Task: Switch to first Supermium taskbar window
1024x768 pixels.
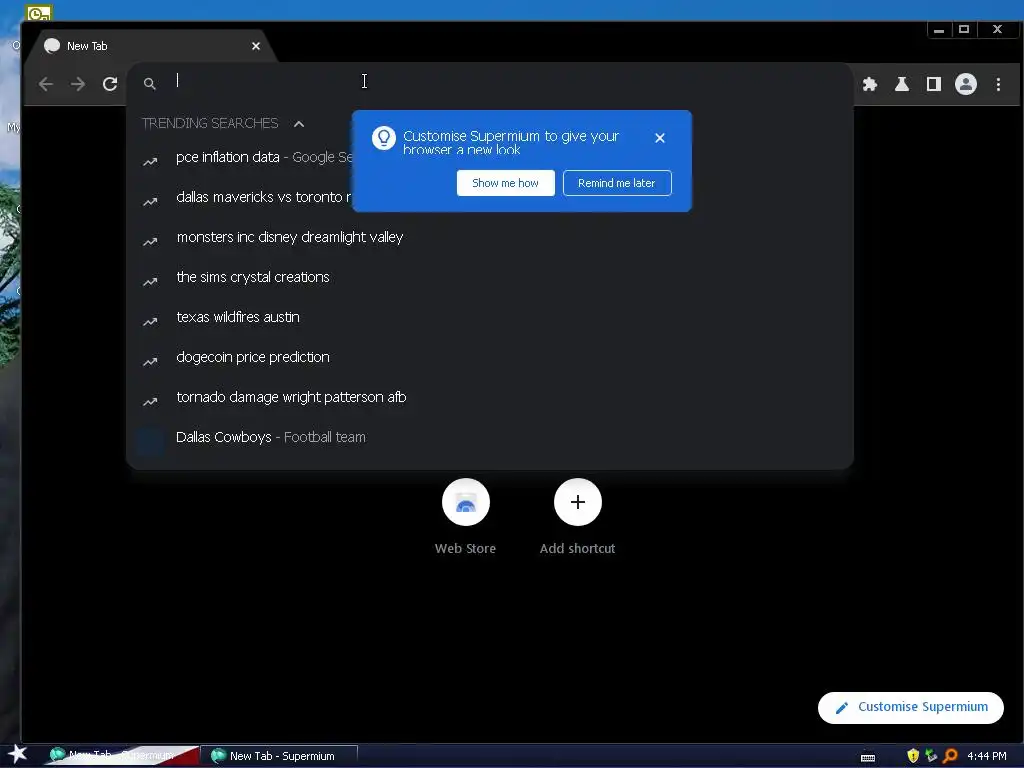Action: (121, 756)
